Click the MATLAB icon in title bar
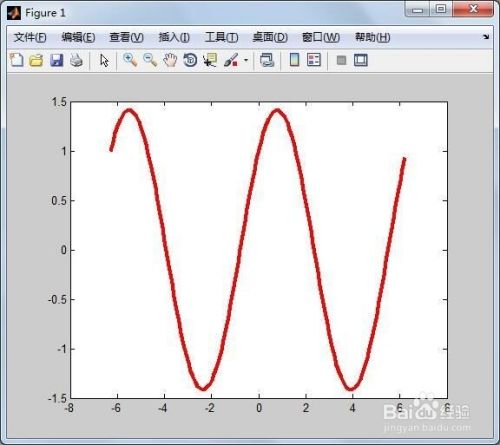500x445 pixels. coord(14,13)
